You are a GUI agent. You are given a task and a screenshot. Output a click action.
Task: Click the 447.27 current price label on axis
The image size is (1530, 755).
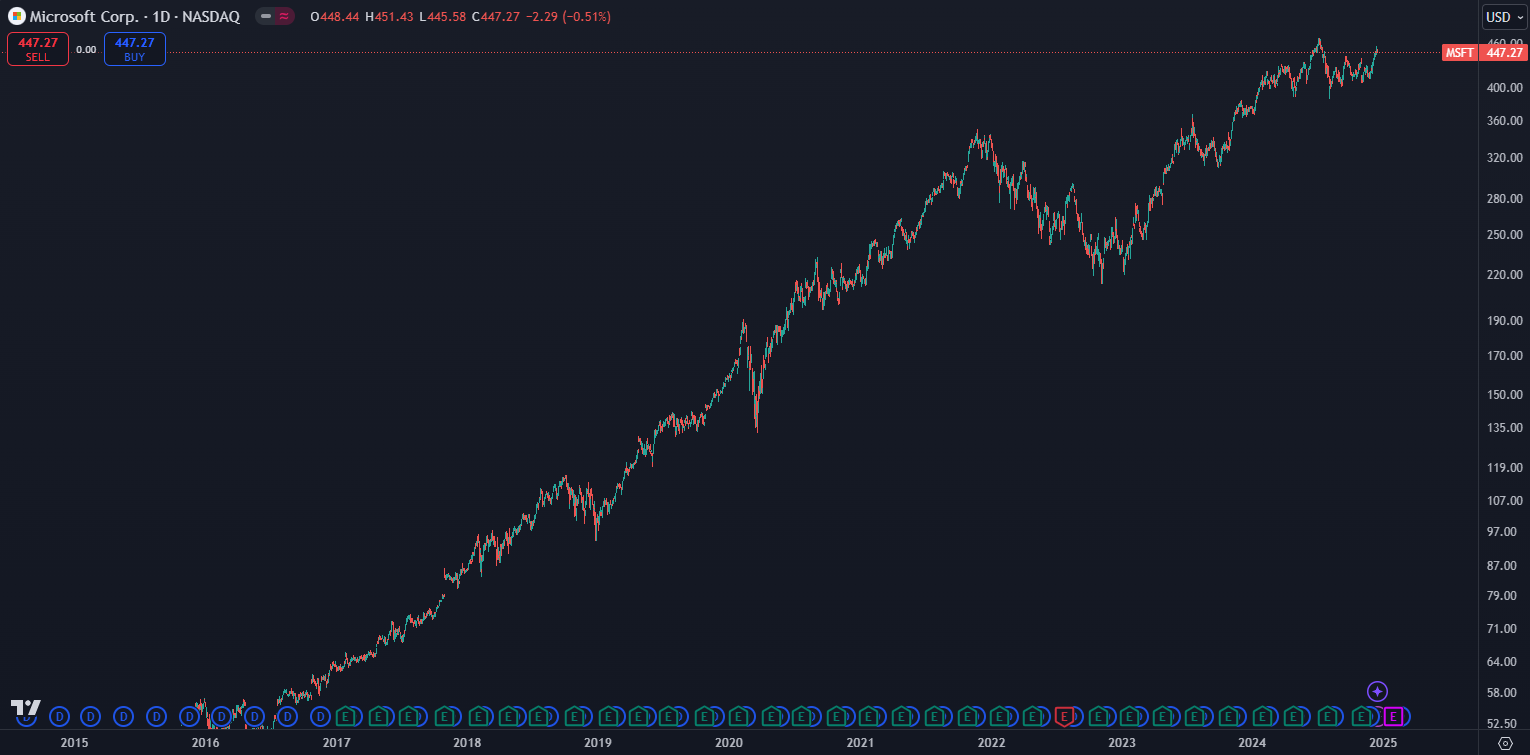tap(1504, 53)
